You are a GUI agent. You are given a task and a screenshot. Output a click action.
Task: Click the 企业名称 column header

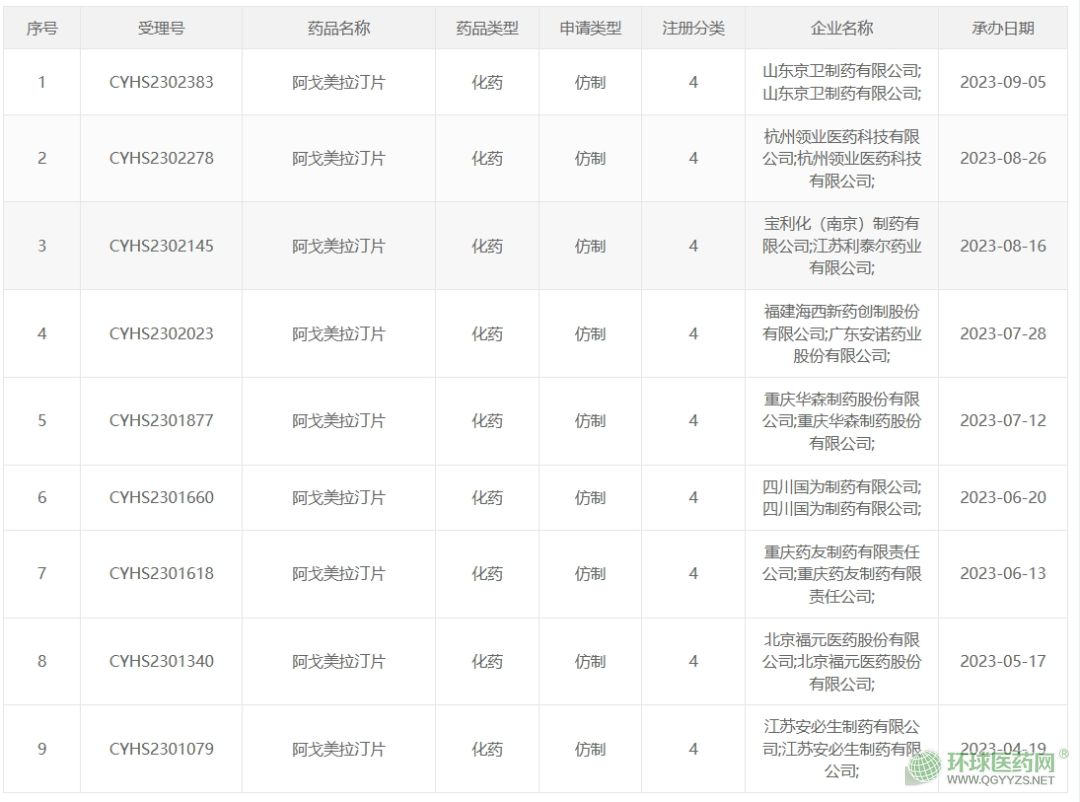841,29
